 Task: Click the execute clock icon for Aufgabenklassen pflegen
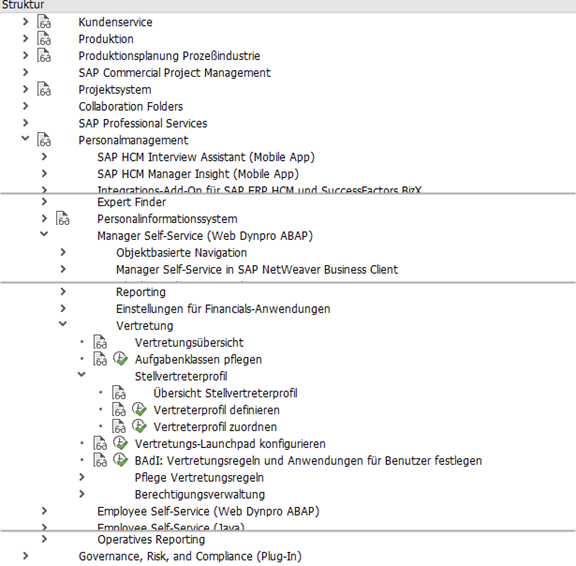120,359
